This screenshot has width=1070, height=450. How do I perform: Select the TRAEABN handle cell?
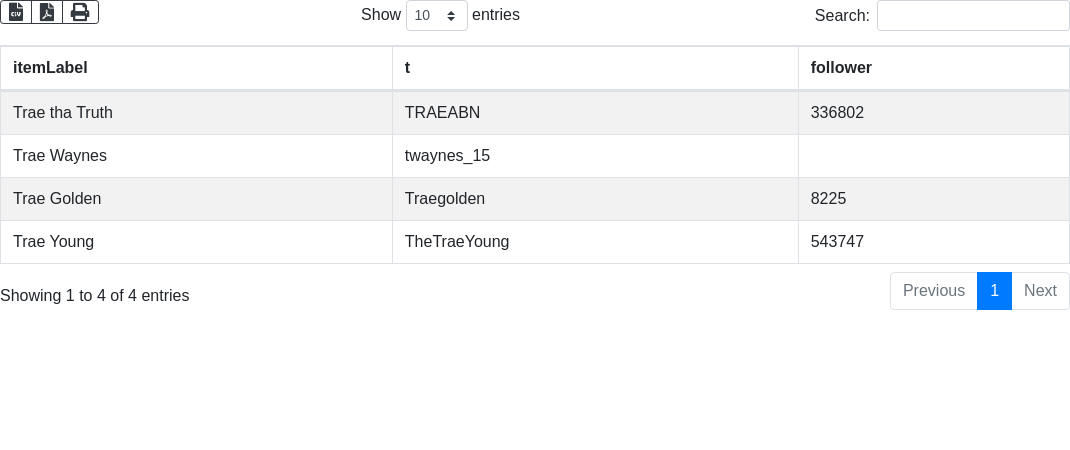pyautogui.click(x=442, y=113)
